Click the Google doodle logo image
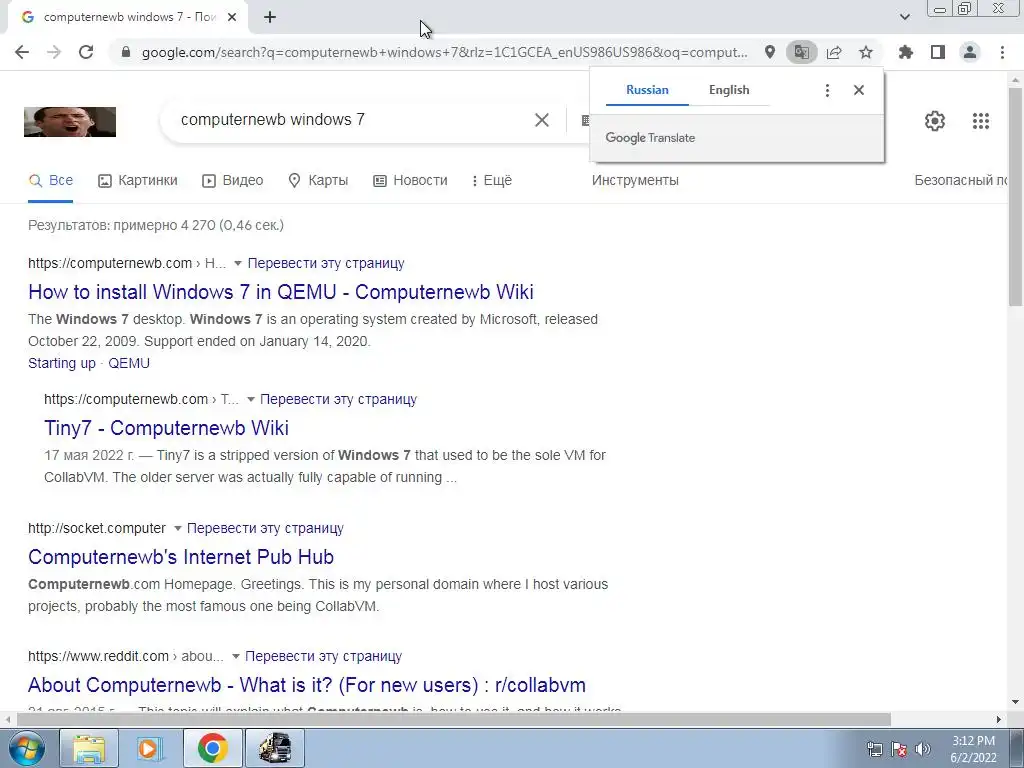 click(70, 122)
